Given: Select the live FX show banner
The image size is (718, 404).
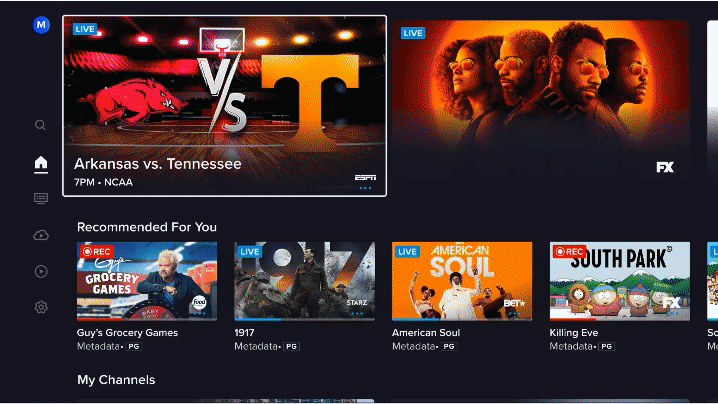Looking at the screenshot, I should coord(541,101).
